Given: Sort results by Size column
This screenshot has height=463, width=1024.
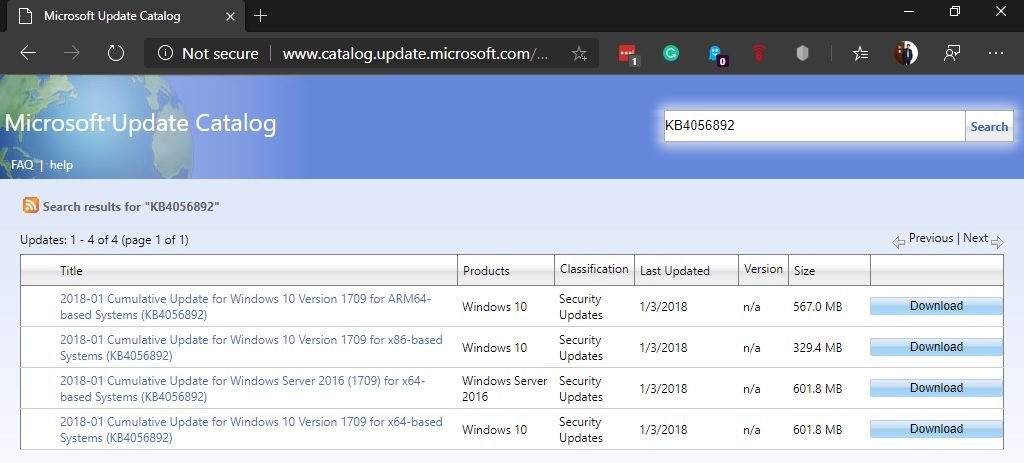Looking at the screenshot, I should 804,270.
